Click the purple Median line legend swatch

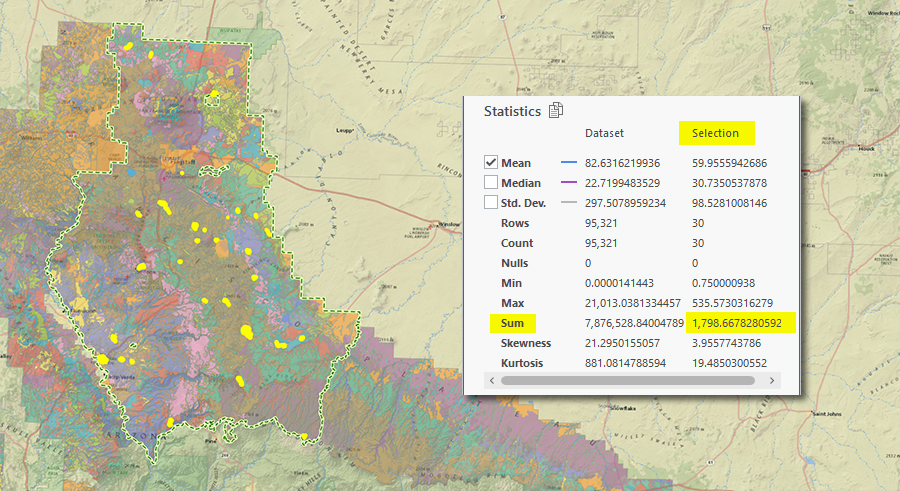point(568,182)
